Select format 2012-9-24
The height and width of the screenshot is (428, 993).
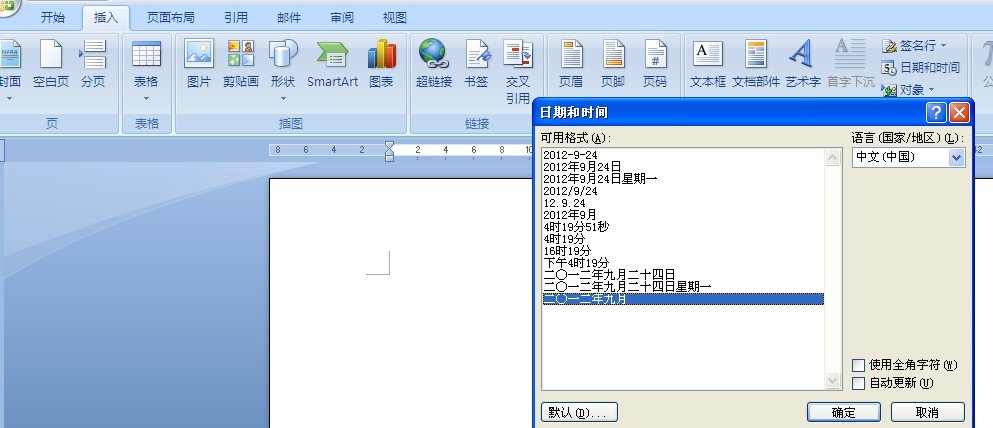click(683, 154)
